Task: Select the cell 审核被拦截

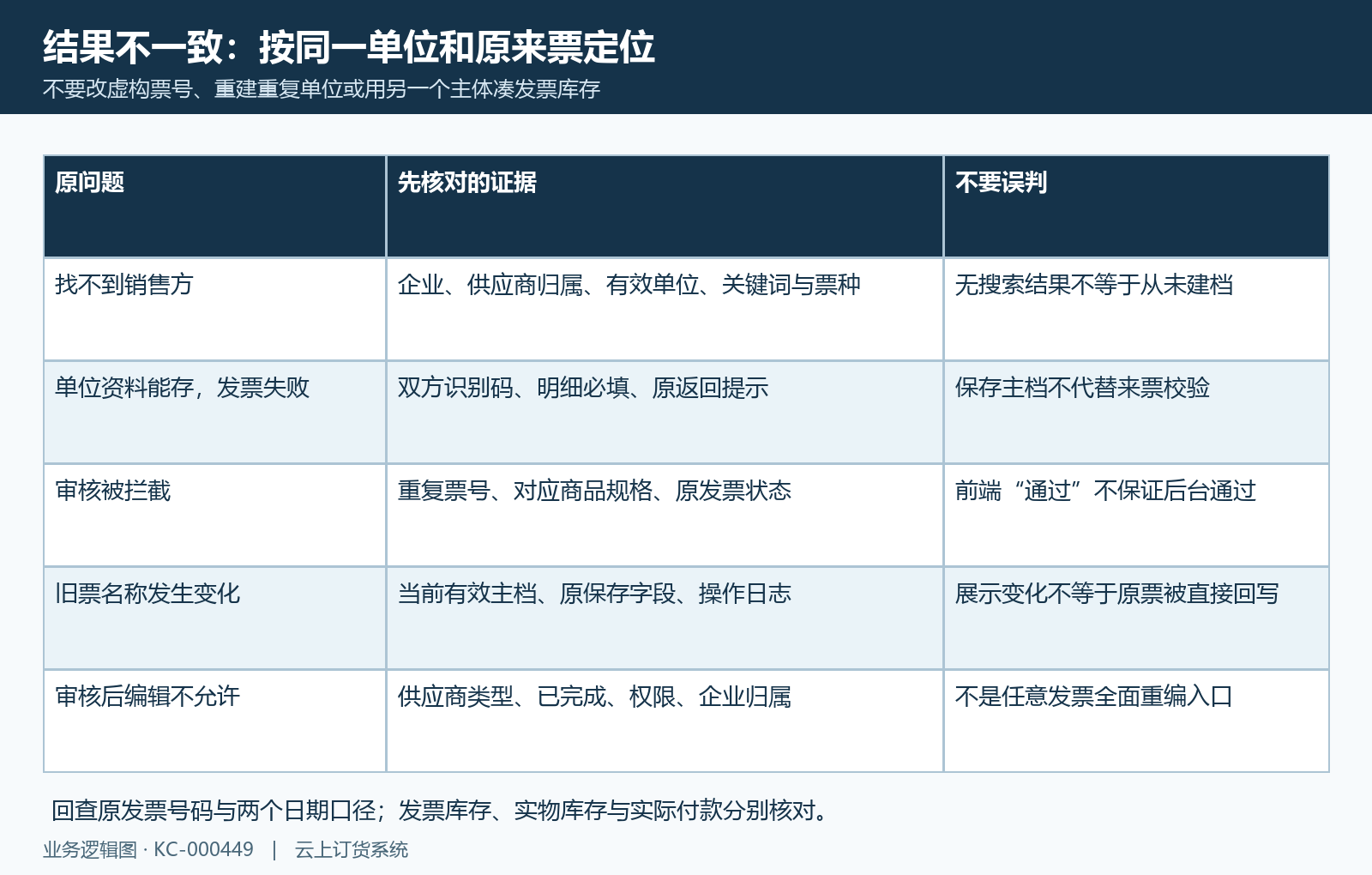Action: click(x=215, y=516)
